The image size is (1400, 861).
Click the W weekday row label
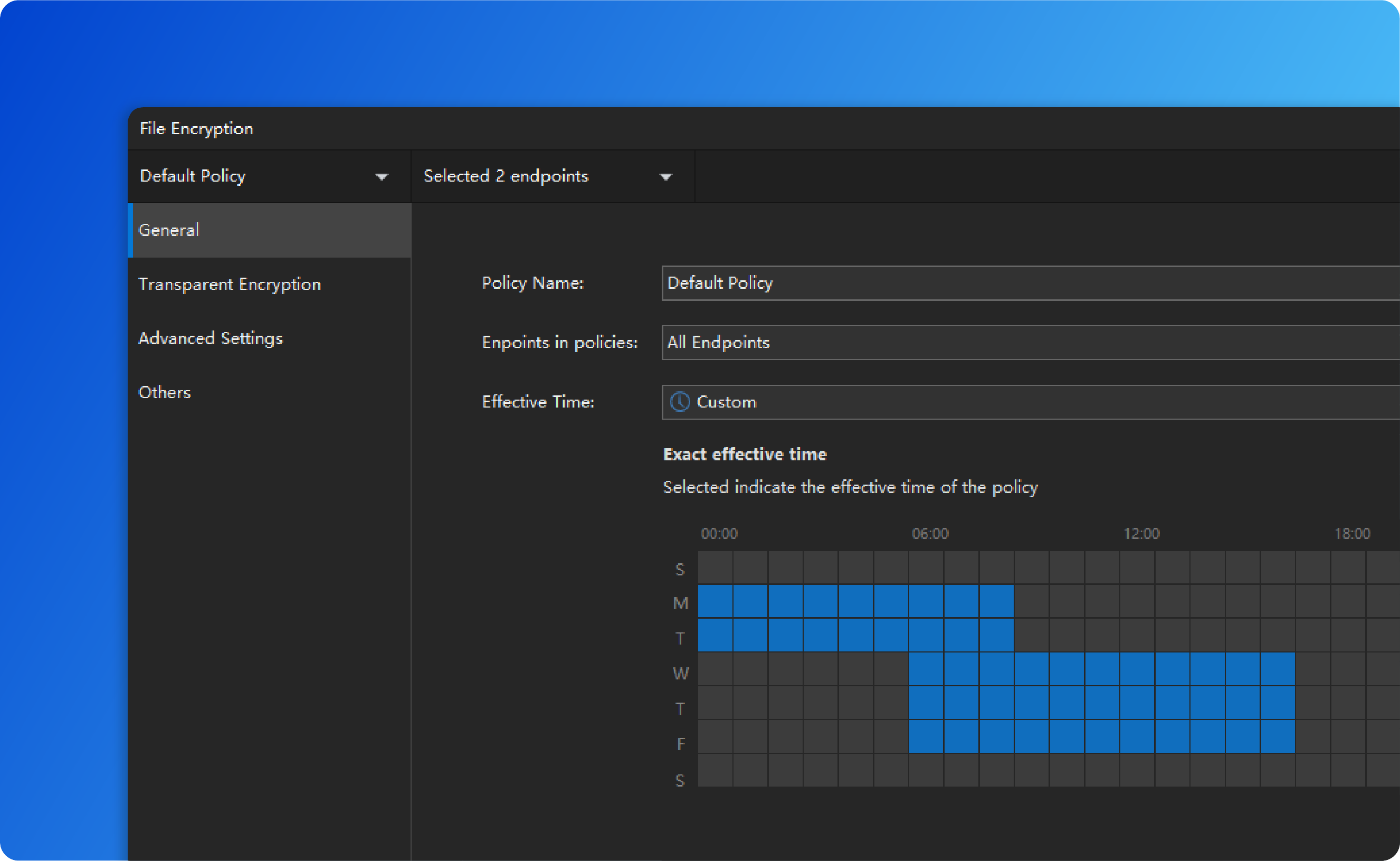tap(680, 674)
